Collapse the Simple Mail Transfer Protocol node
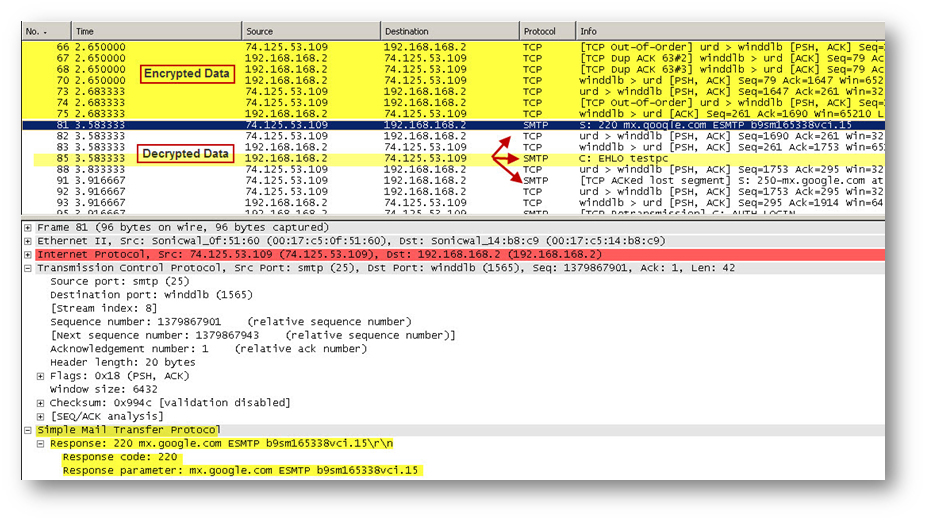 click(x=27, y=429)
